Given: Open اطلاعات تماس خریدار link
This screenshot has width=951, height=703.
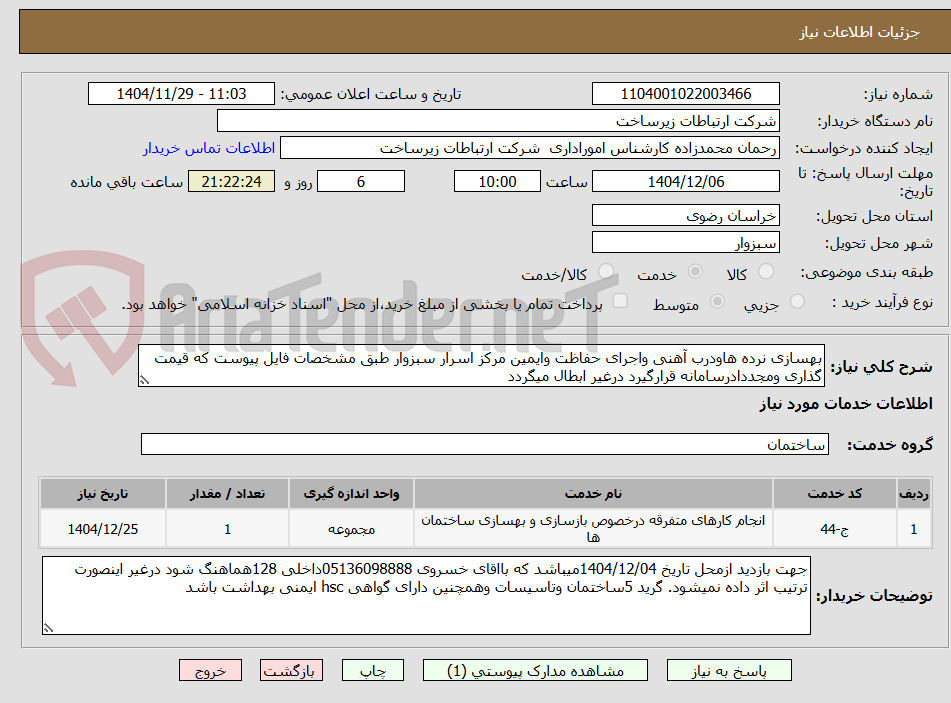Looking at the screenshot, I should [x=209, y=148].
